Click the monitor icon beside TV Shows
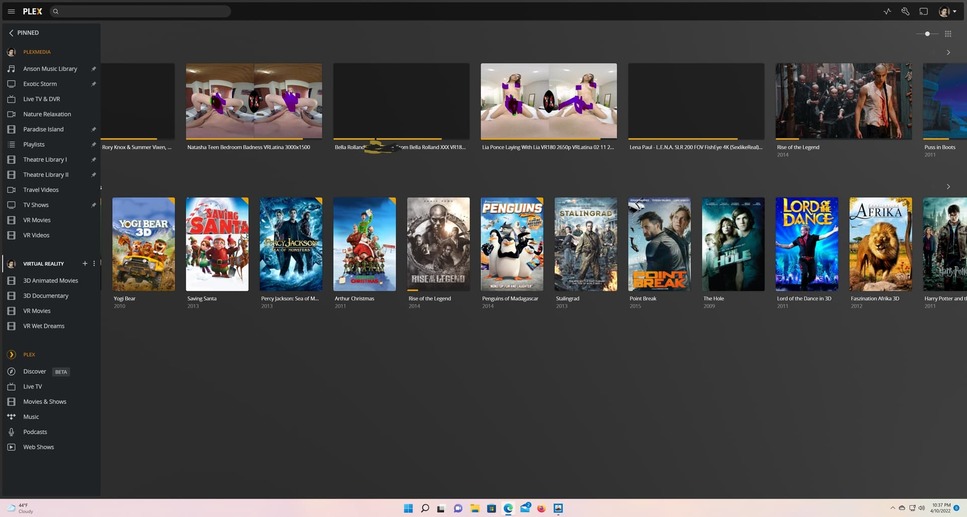 tap(11, 205)
